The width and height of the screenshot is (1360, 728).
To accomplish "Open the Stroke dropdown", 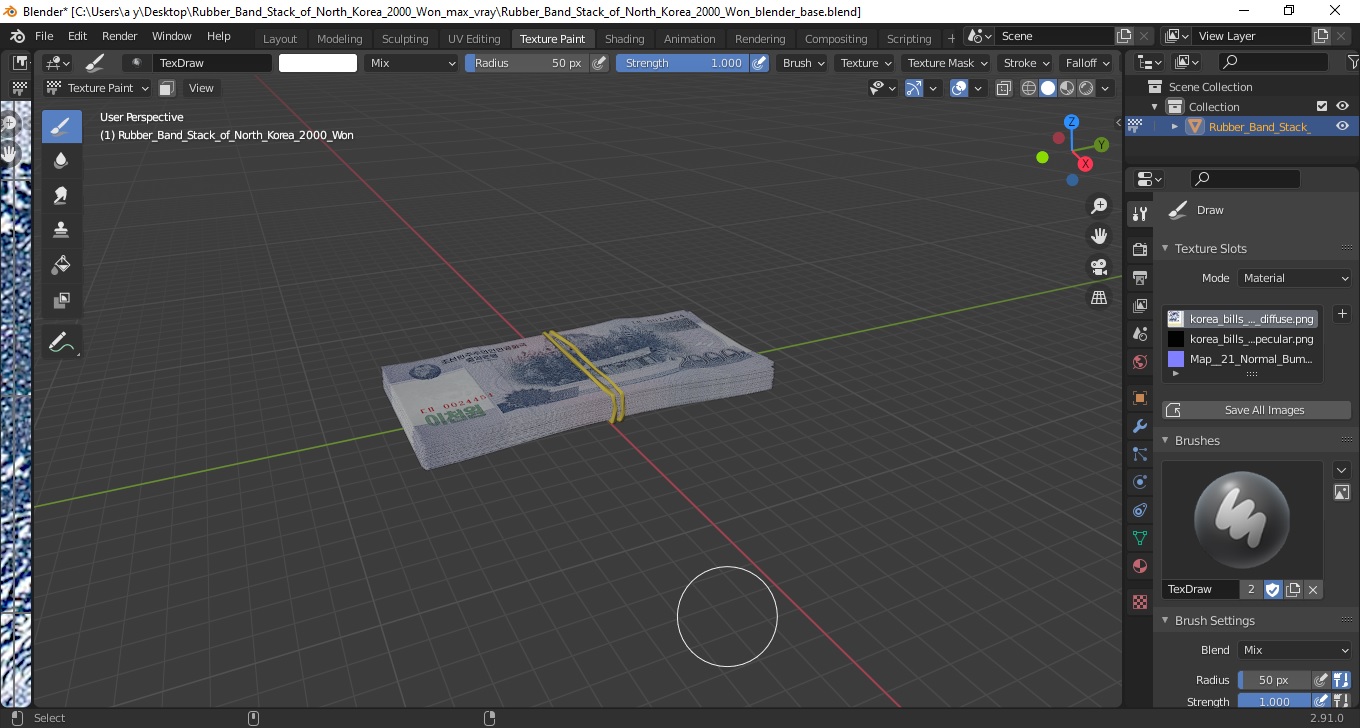I will point(1027,63).
